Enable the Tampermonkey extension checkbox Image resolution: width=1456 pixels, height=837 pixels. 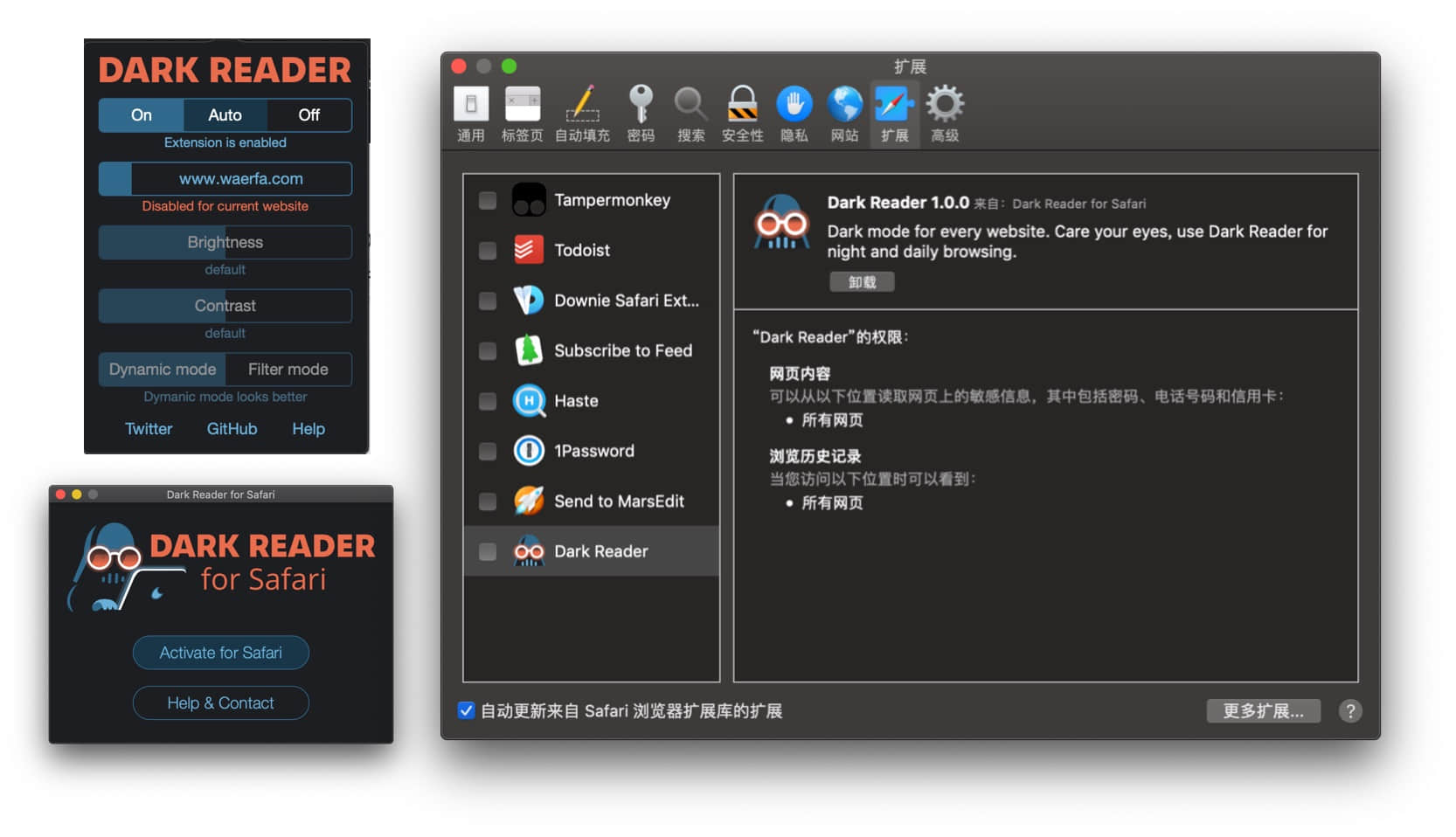[488, 201]
